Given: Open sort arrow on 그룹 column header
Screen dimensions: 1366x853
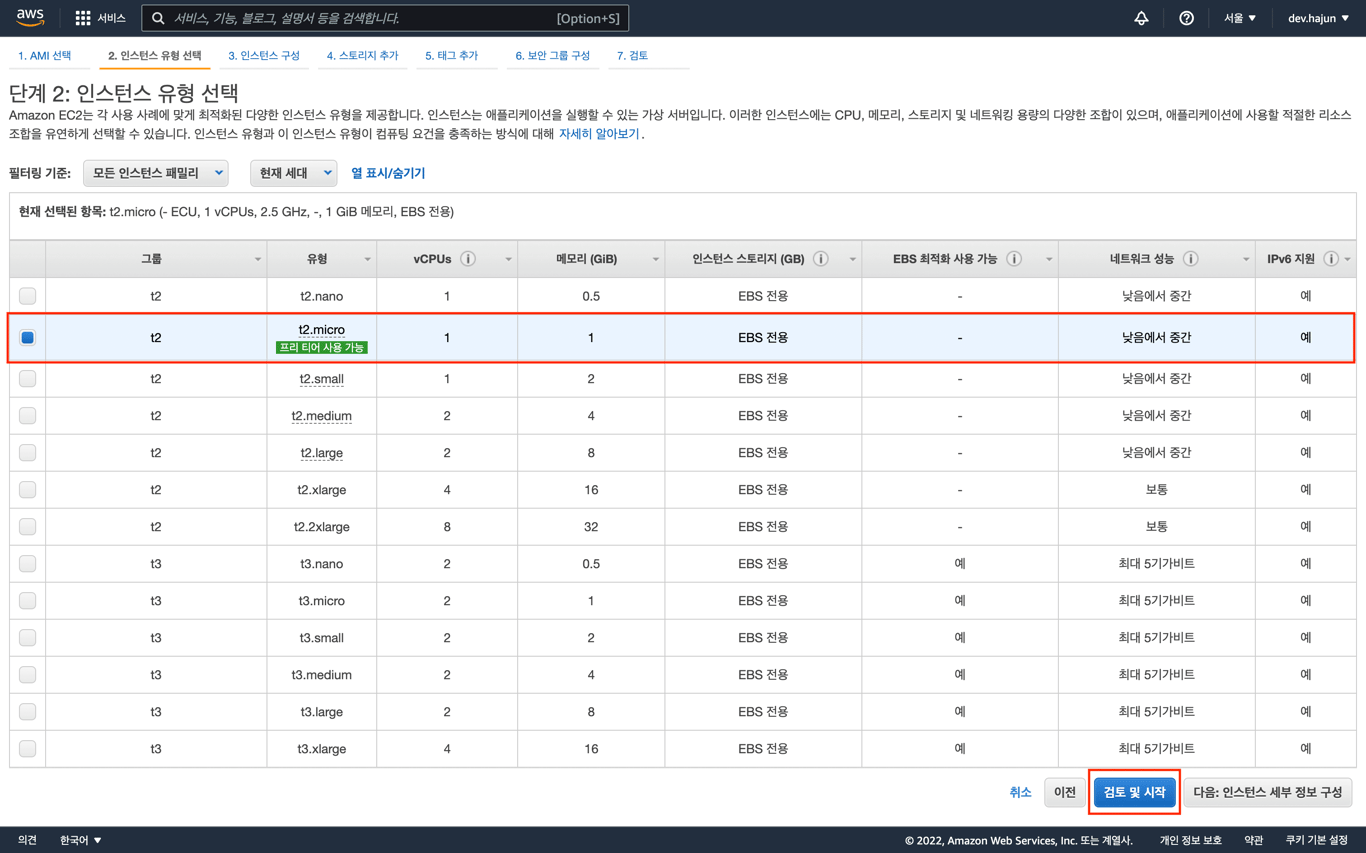Looking at the screenshot, I should coord(257,260).
